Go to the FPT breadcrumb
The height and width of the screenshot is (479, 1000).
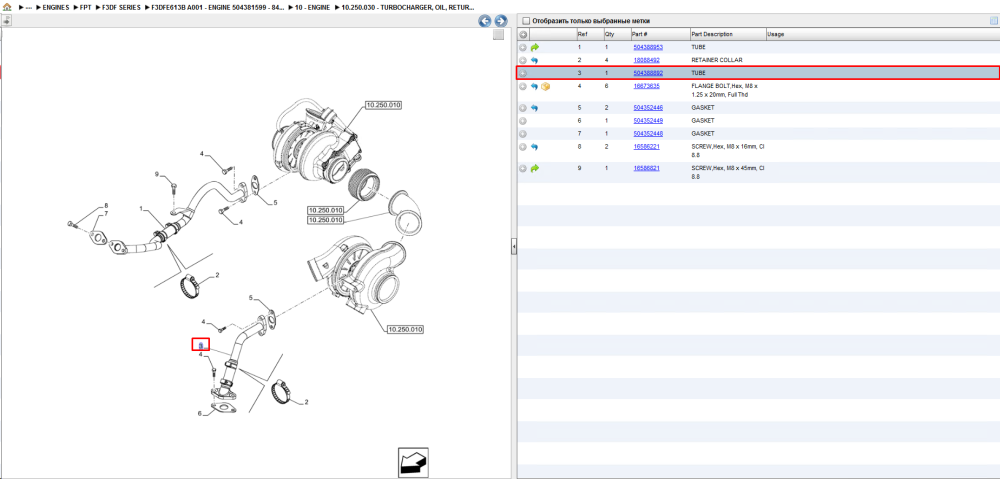click(x=85, y=7)
